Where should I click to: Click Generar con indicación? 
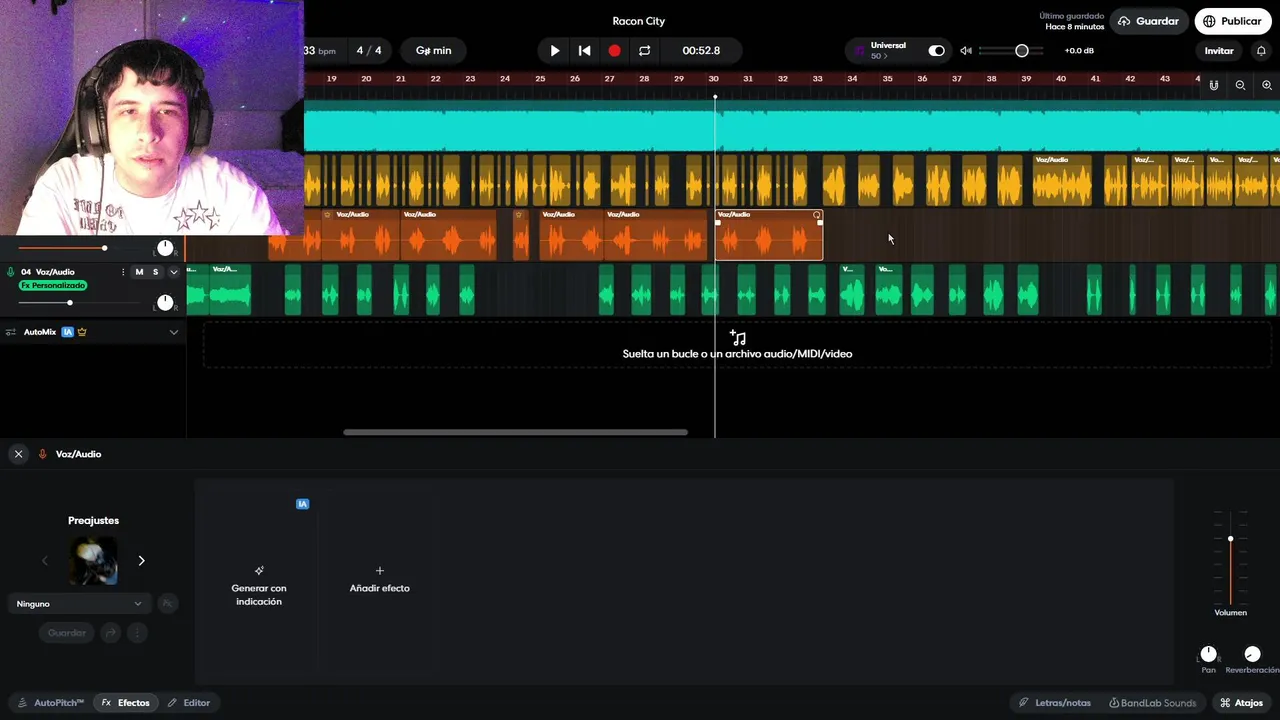click(x=258, y=588)
